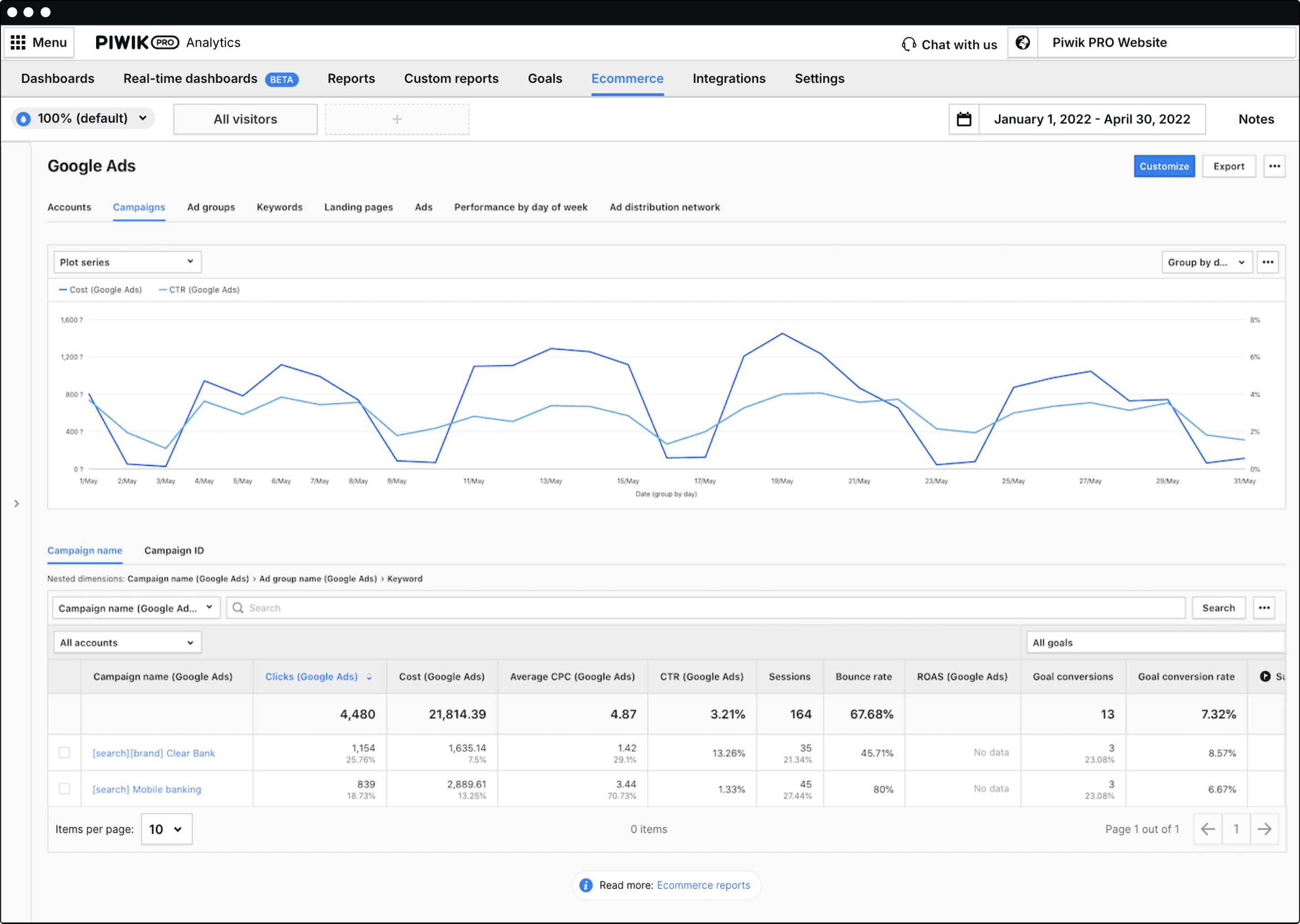The width and height of the screenshot is (1300, 924).
Task: Click the plus icon to add a segment
Action: pyautogui.click(x=396, y=119)
